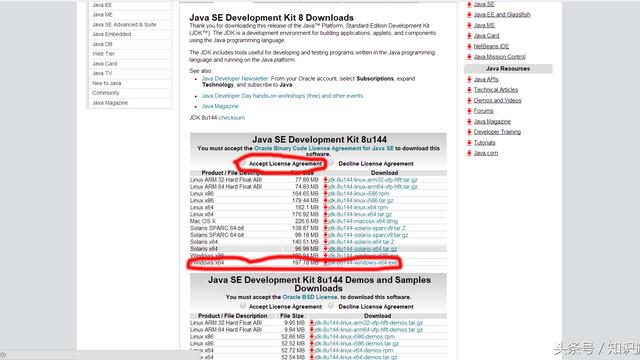Click red arrow icon beside Java APIs
Image resolution: width=640 pixels, height=360 pixels.
[469, 79]
